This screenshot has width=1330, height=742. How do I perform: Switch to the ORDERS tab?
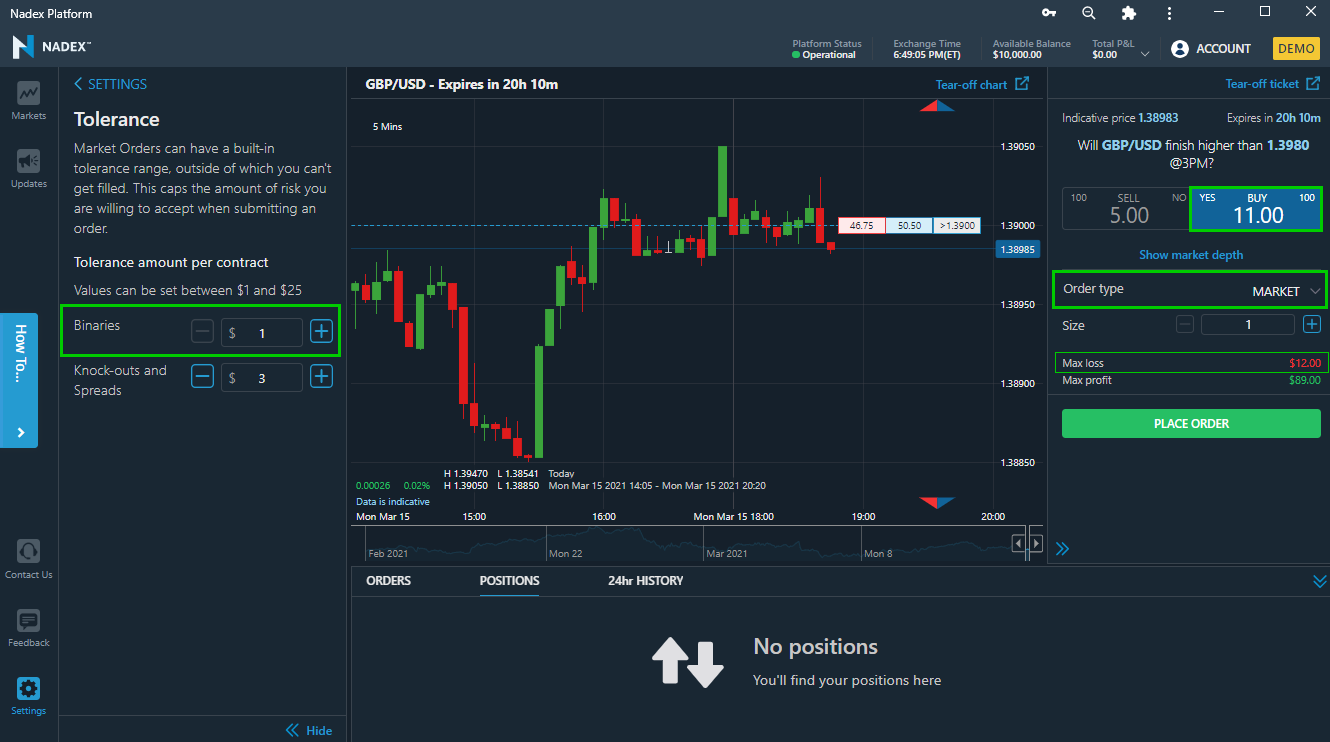[x=388, y=581]
